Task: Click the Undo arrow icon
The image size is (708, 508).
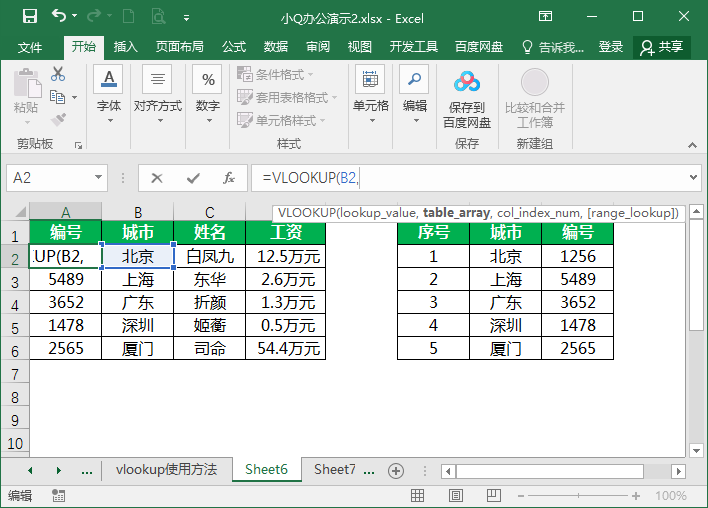Action: coord(59,16)
